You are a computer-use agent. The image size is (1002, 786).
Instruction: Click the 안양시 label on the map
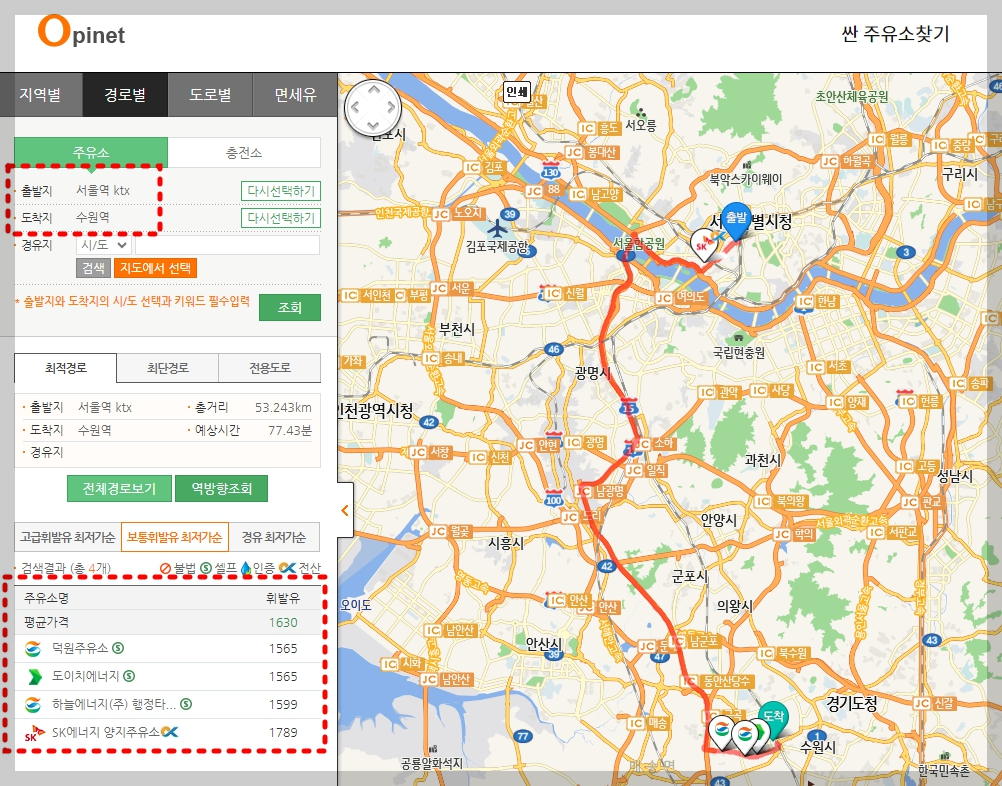pos(719,520)
